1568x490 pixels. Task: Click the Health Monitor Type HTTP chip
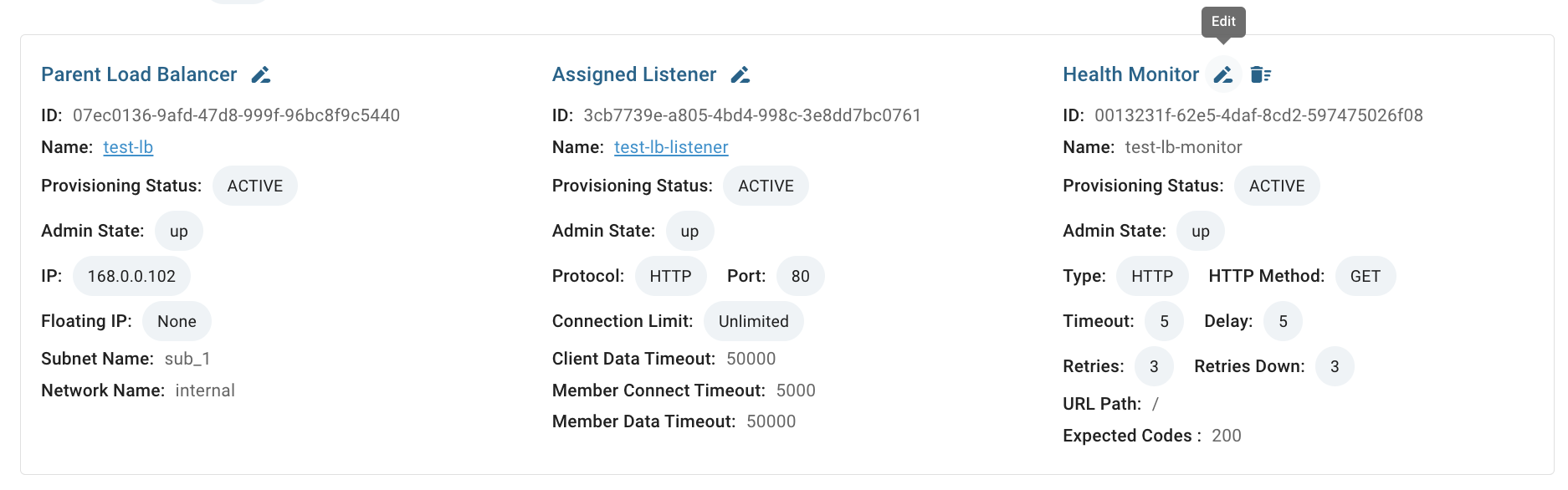pyautogui.click(x=1152, y=276)
